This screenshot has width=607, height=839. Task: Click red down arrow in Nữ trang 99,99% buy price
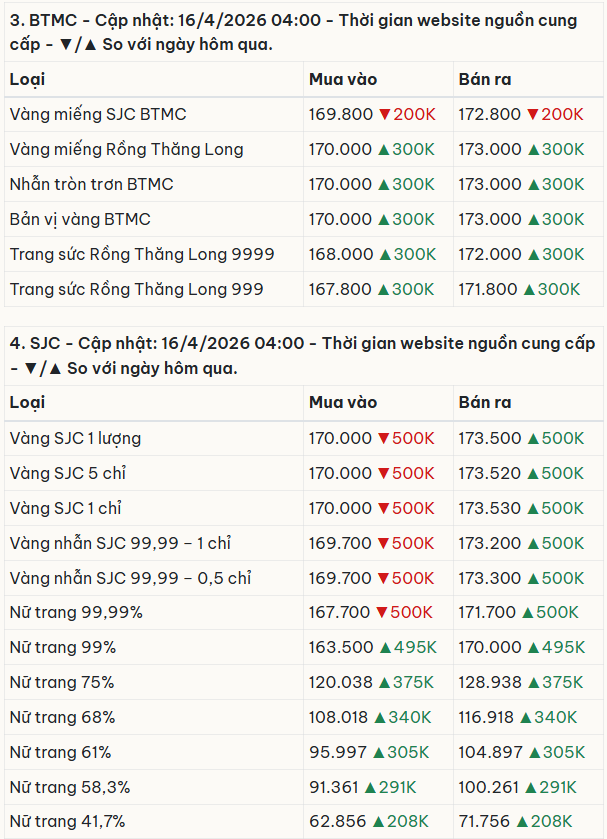pos(385,612)
